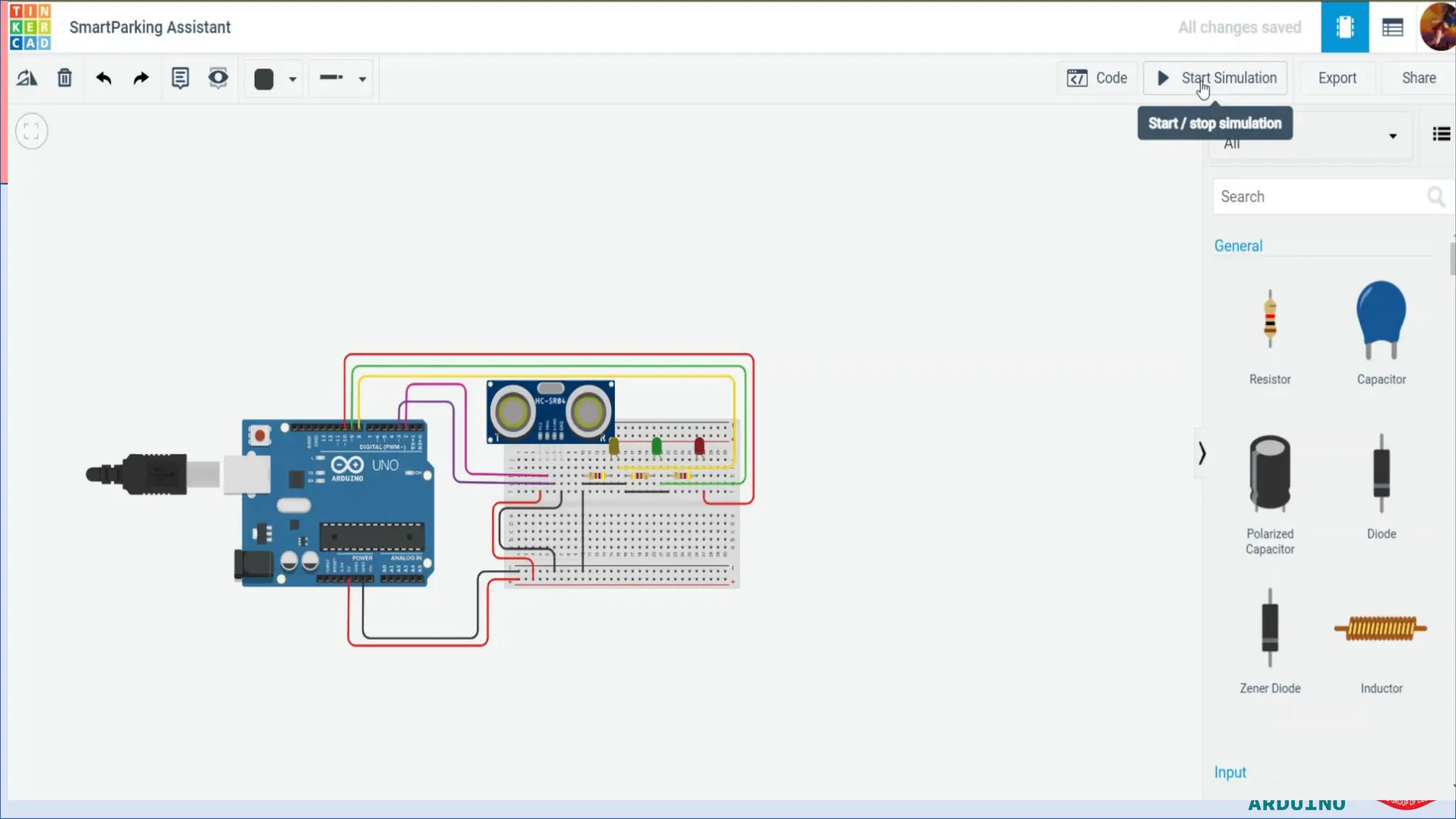Click the Tinkercad logo
The width and height of the screenshot is (1456, 819).
[x=30, y=27]
